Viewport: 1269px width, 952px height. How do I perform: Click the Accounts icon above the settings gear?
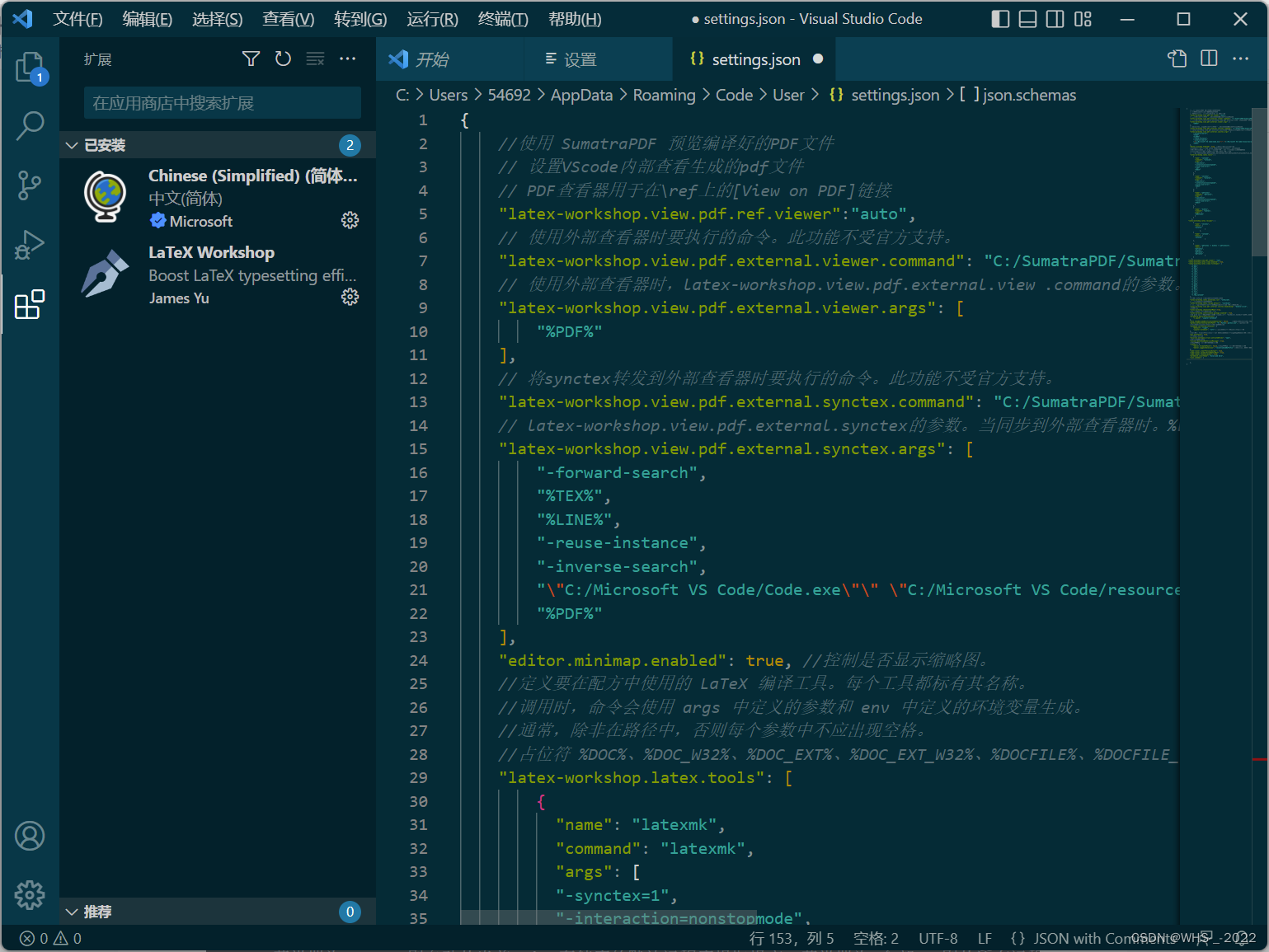[30, 835]
